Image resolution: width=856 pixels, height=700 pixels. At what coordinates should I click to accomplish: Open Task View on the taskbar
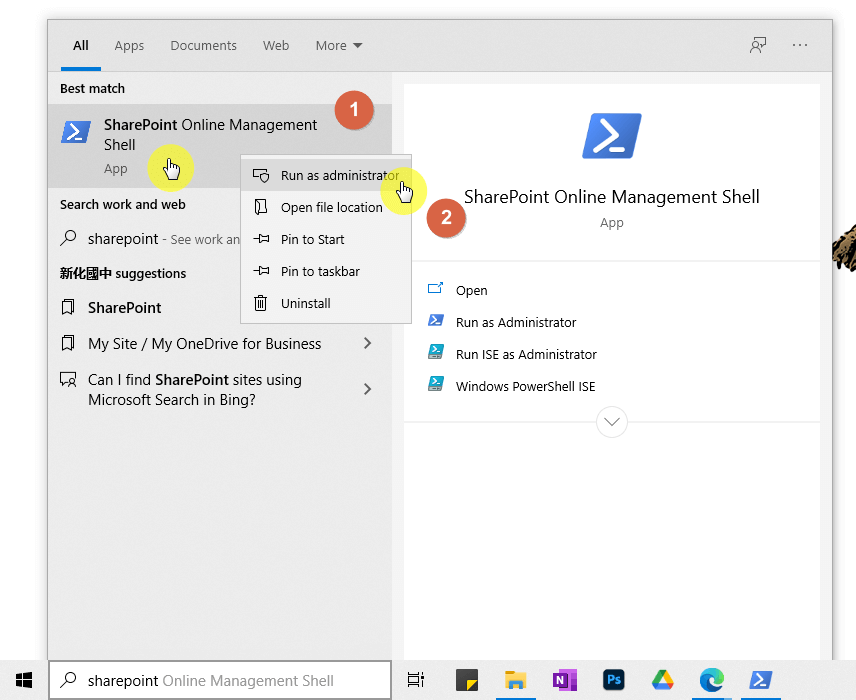point(416,680)
